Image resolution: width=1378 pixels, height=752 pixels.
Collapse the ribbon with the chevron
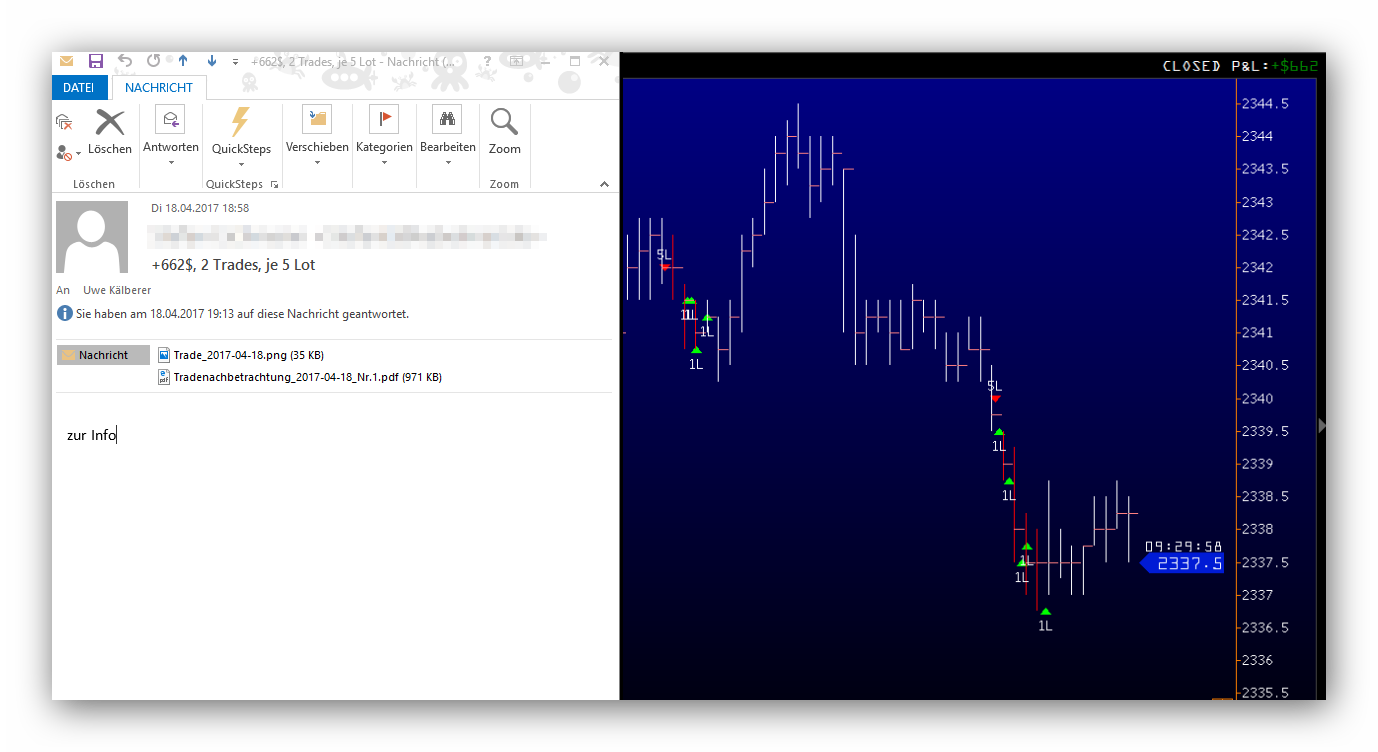point(604,184)
